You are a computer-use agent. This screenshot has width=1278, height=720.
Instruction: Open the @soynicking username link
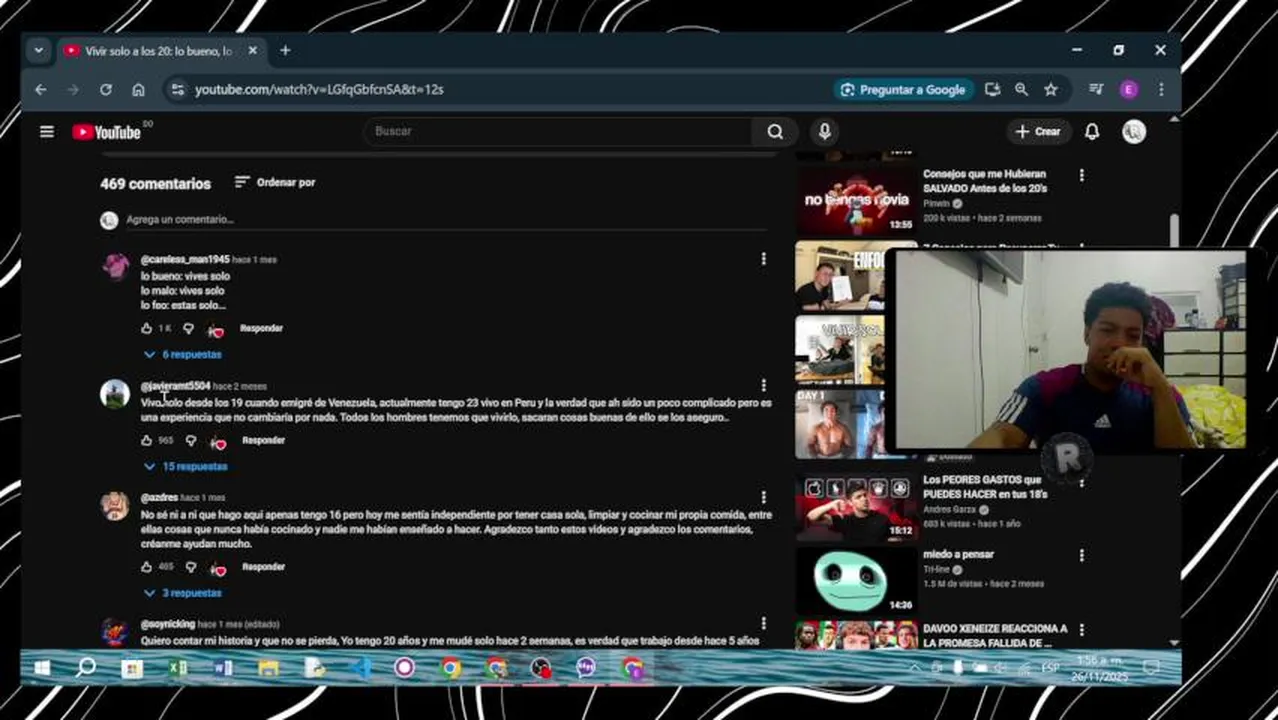(x=168, y=623)
